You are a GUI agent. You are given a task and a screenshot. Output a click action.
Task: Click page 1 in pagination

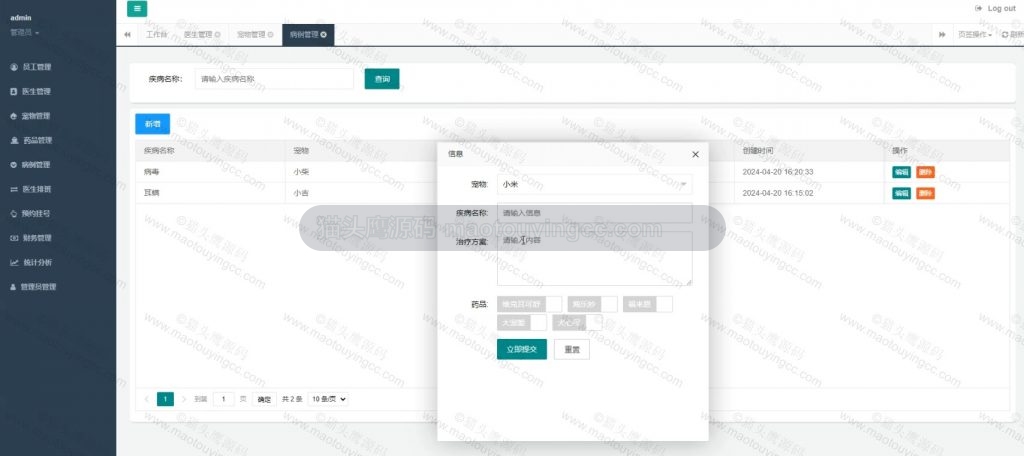(x=166, y=399)
